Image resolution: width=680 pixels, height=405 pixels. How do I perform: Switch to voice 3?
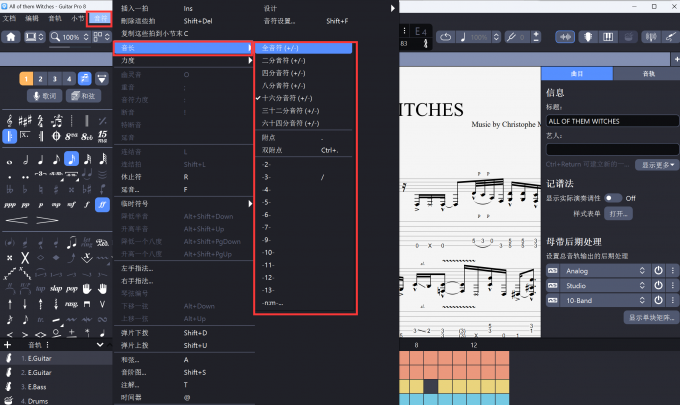pos(55,78)
